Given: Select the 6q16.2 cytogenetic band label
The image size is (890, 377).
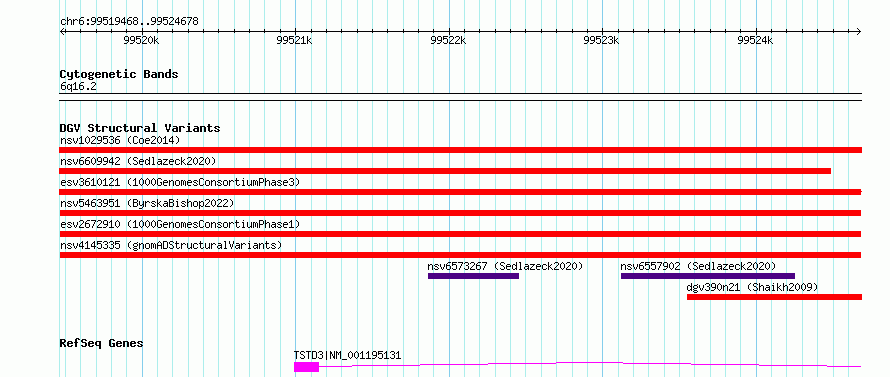Looking at the screenshot, I should 78,86.
